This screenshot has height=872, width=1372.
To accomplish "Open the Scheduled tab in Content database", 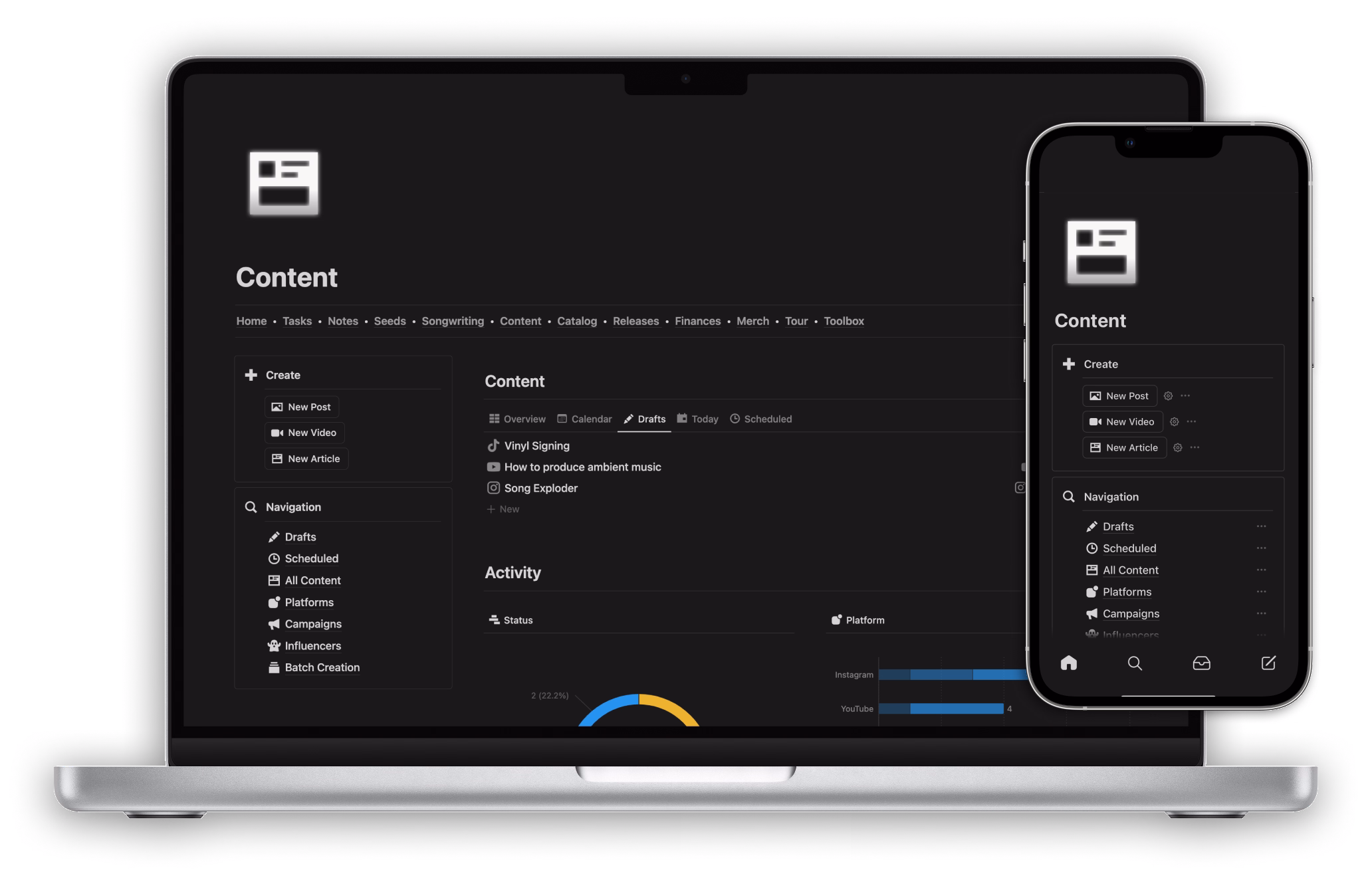I will [760, 419].
